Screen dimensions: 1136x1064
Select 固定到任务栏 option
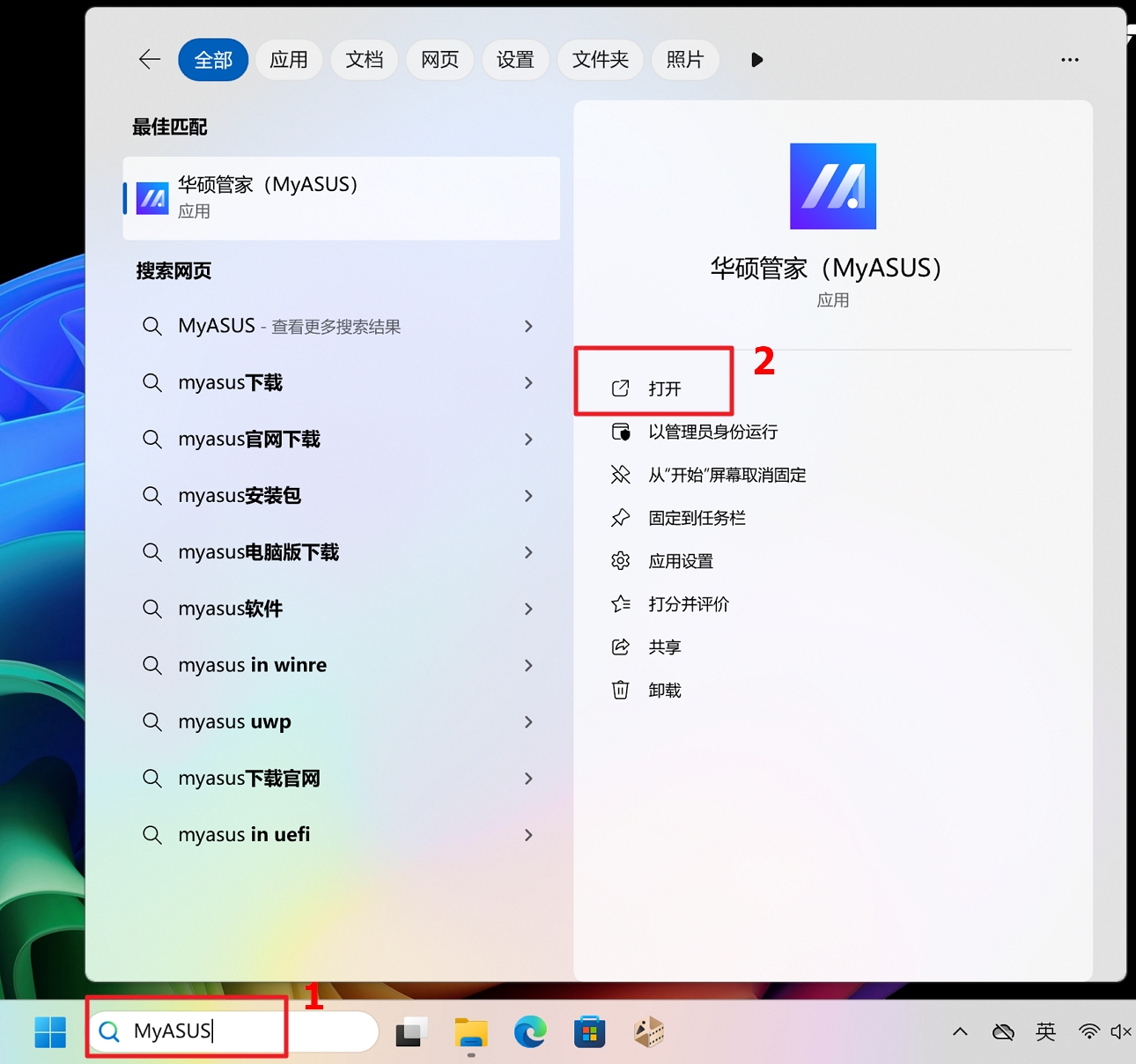[x=697, y=519]
